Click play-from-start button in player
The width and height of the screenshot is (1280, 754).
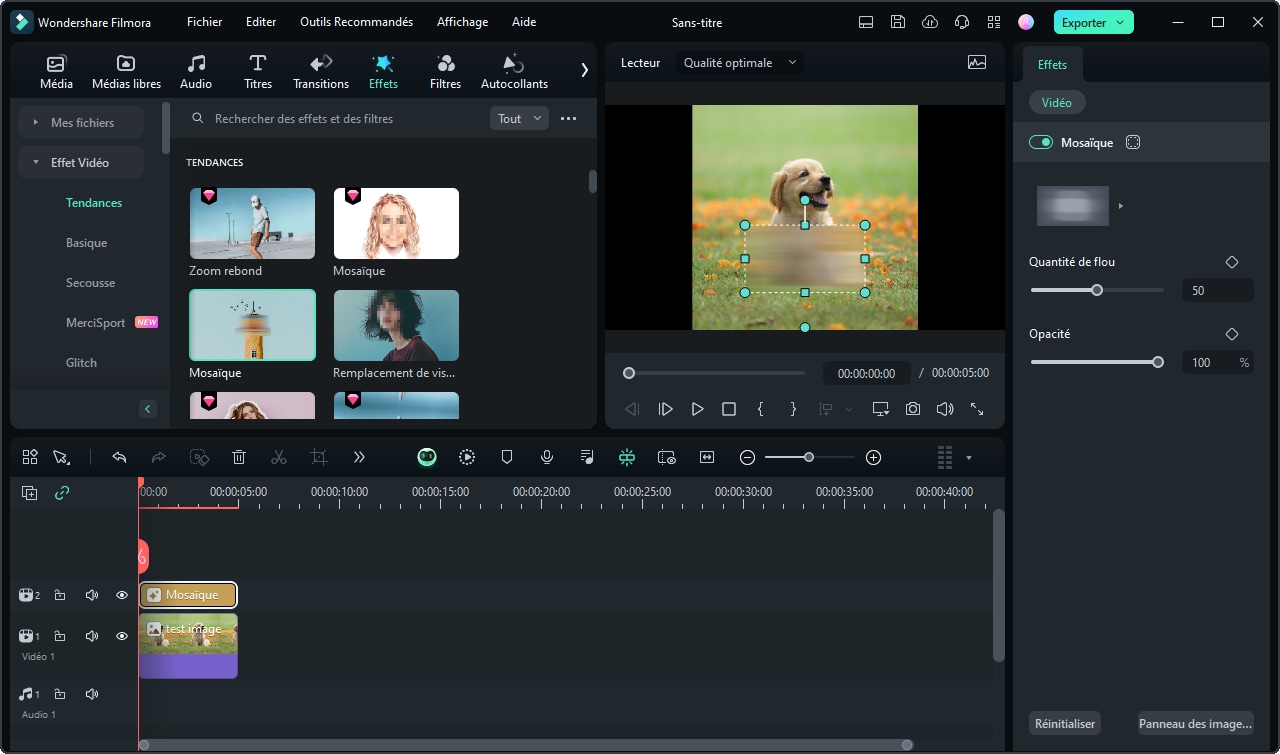[665, 409]
